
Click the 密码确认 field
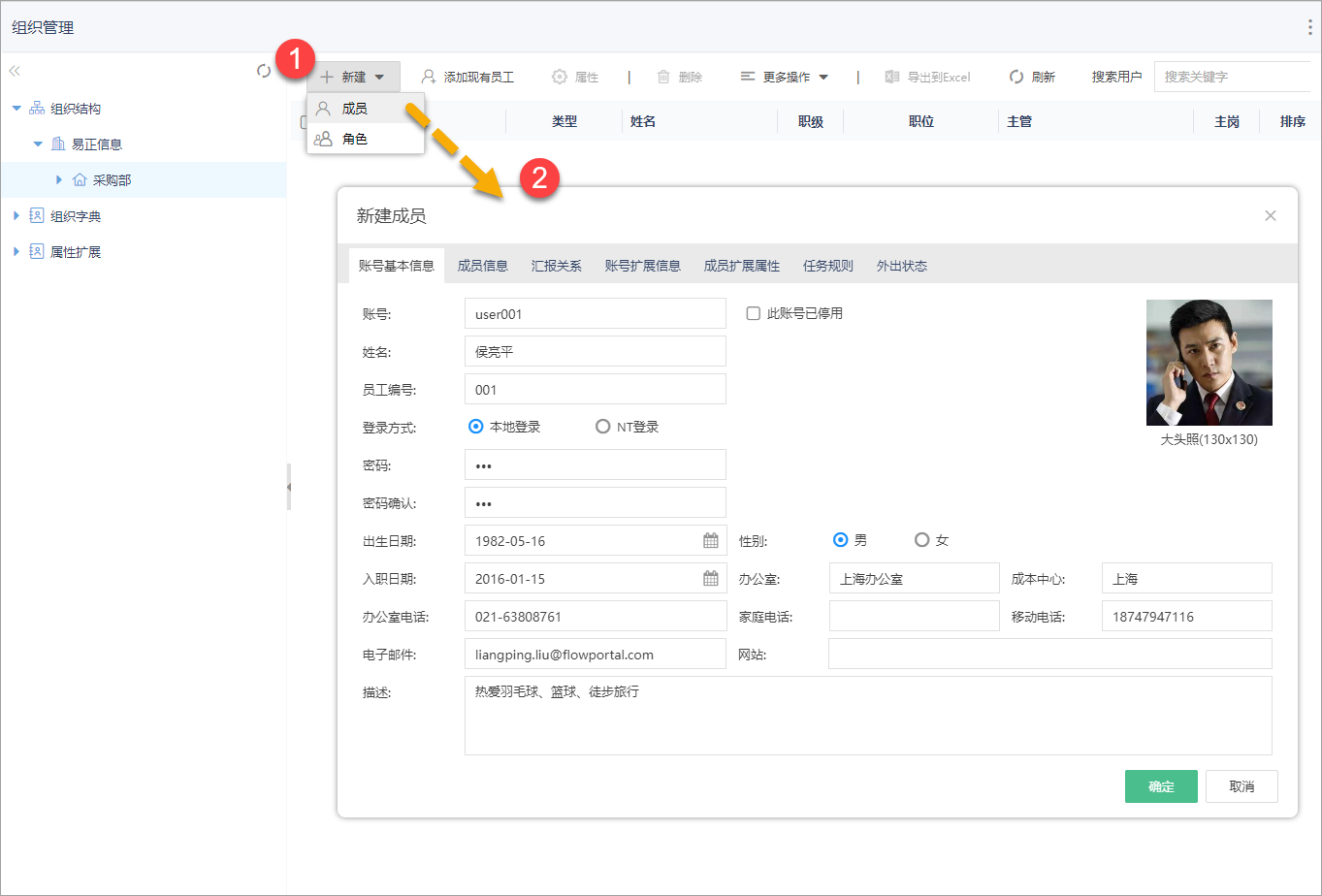pyautogui.click(x=596, y=502)
